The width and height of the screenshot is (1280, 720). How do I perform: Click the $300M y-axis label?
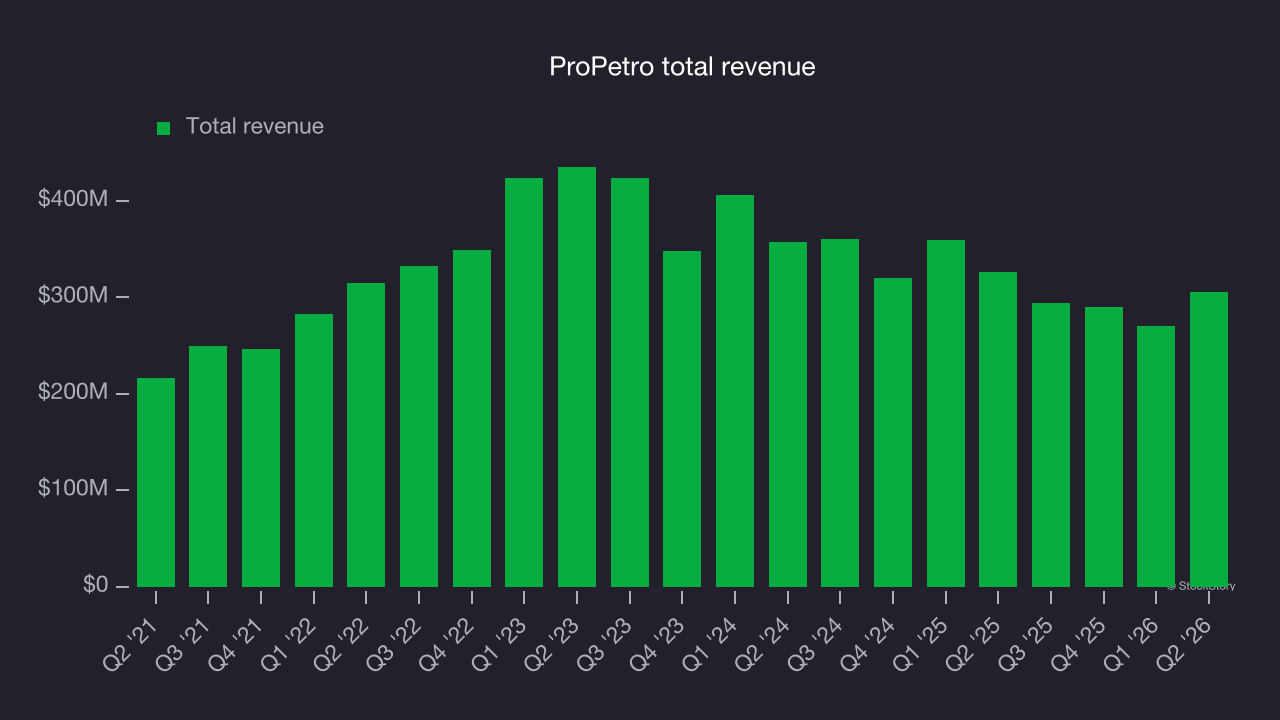[x=72, y=296]
